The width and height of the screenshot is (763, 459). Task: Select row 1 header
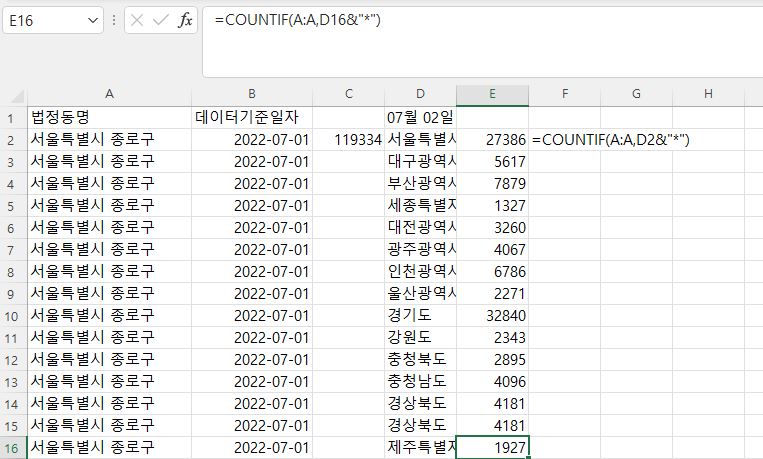(12, 117)
